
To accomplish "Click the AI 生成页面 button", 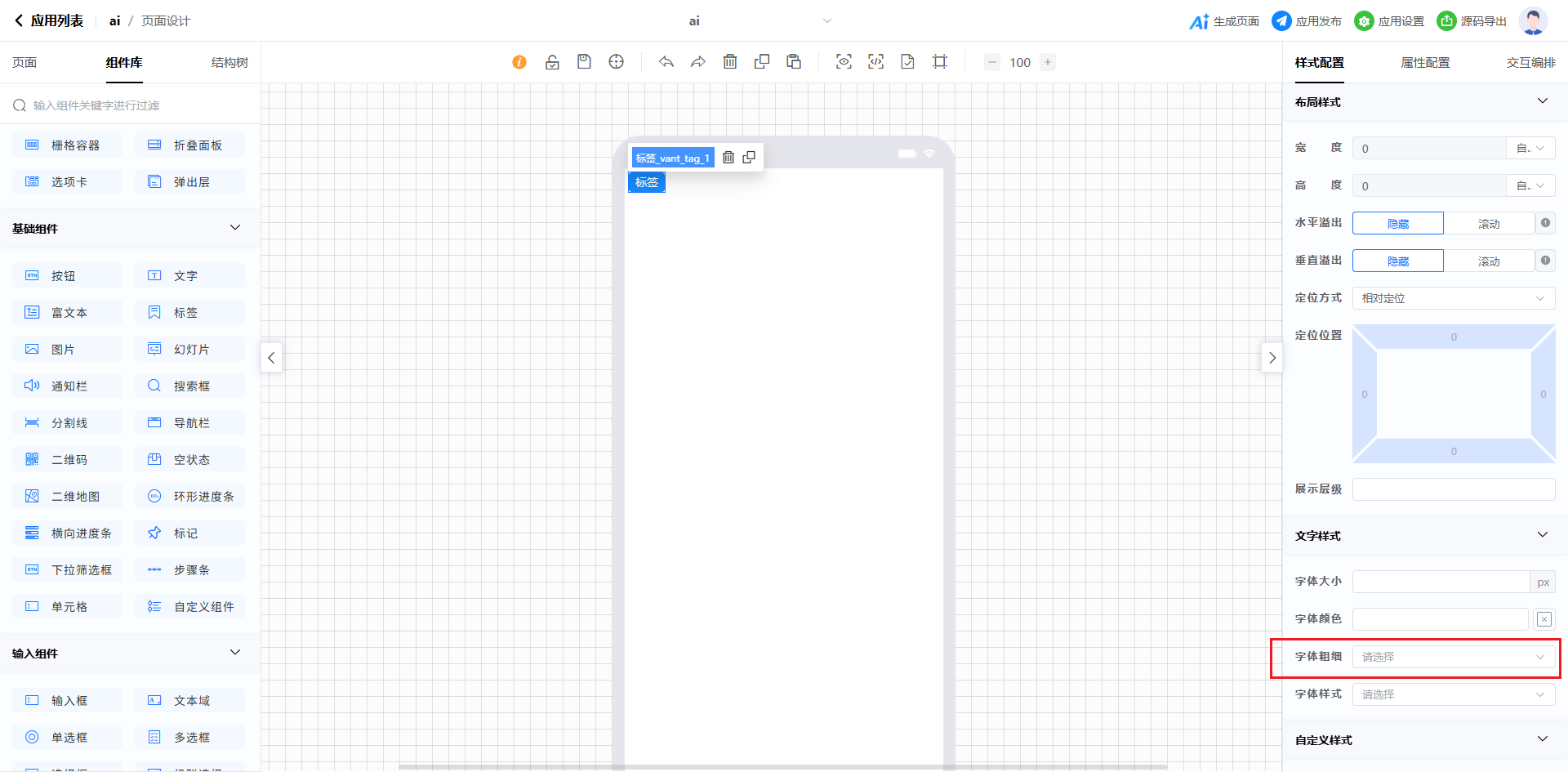I will coord(1224,21).
